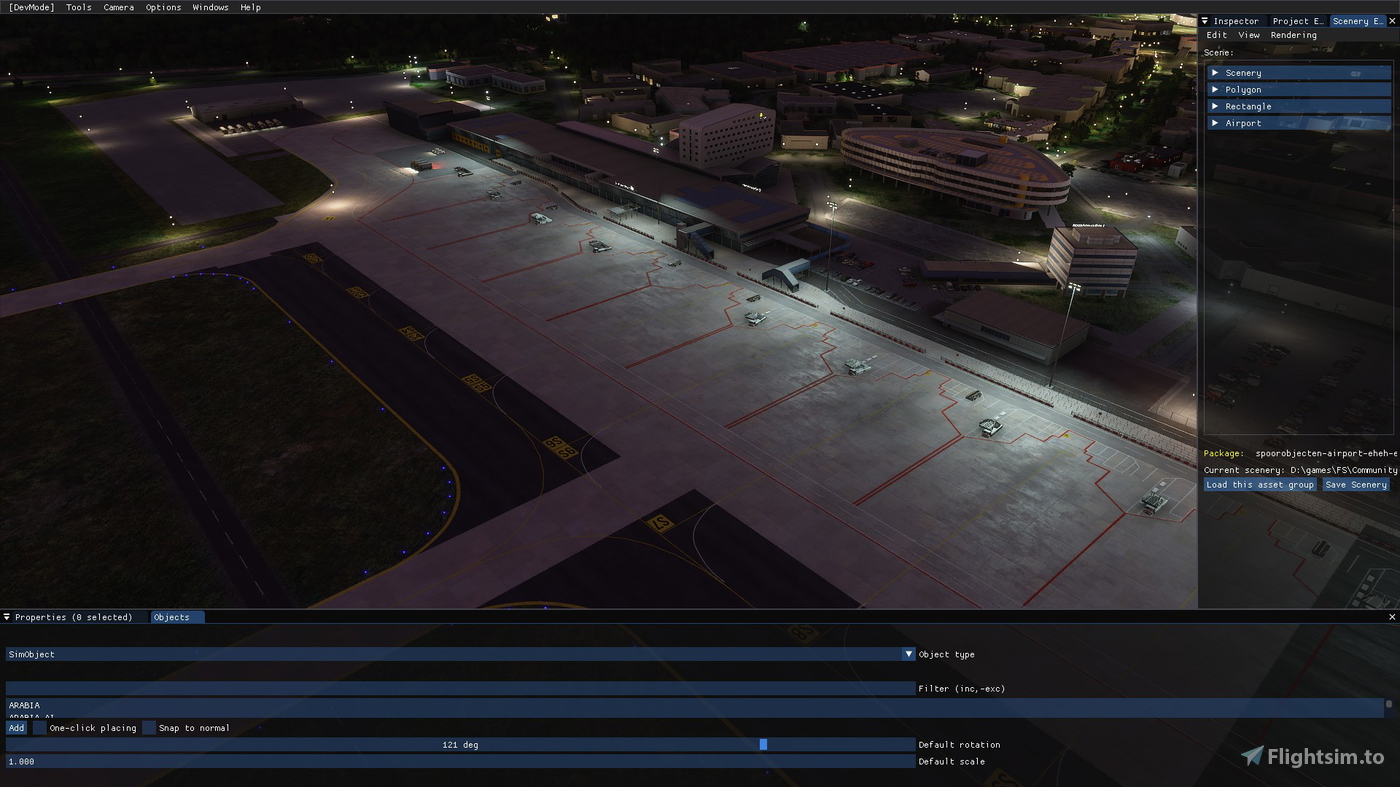Image resolution: width=1400 pixels, height=787 pixels.
Task: Open the SimObject object type dropdown
Action: pyautogui.click(x=908, y=654)
